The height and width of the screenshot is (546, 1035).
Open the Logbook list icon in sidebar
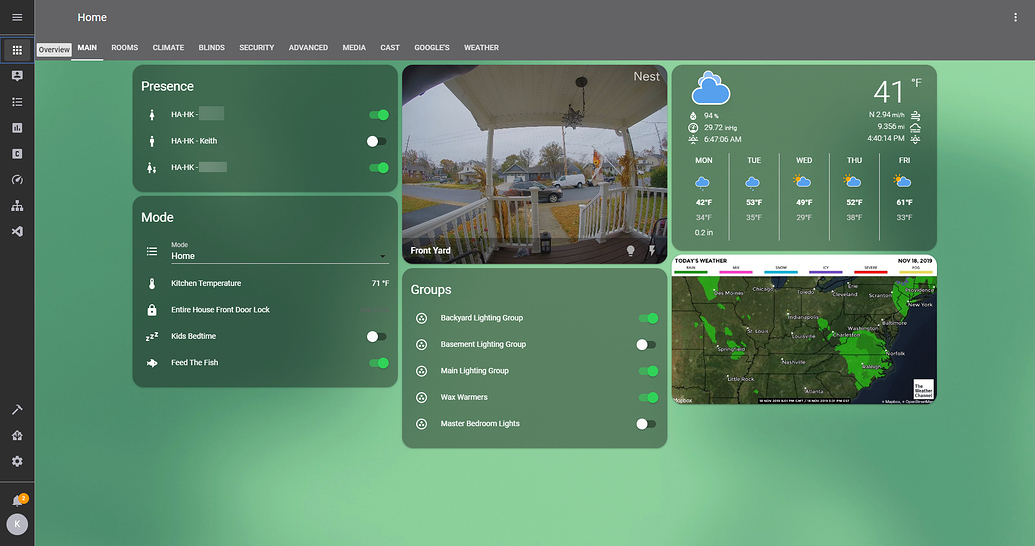coord(17,102)
